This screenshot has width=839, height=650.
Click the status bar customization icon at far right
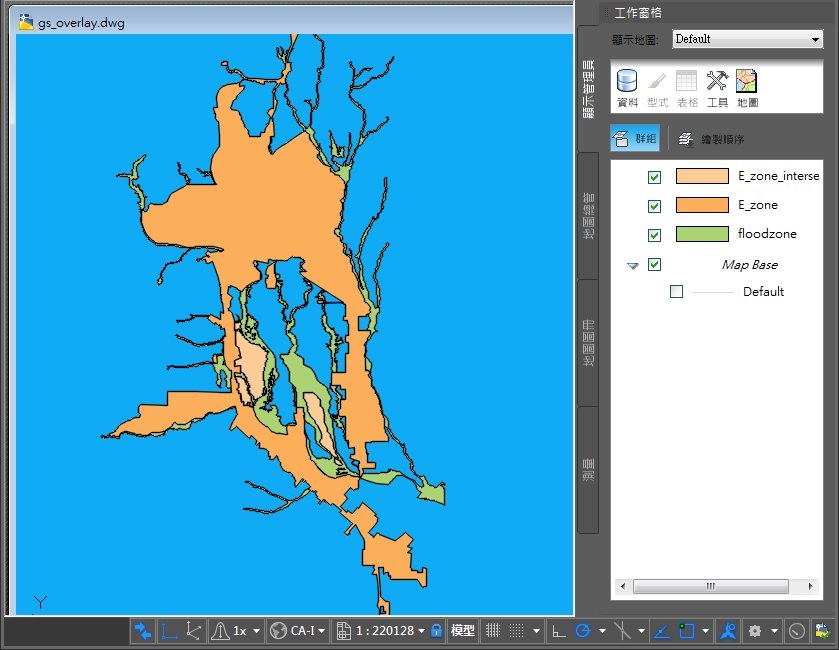(x=822, y=631)
